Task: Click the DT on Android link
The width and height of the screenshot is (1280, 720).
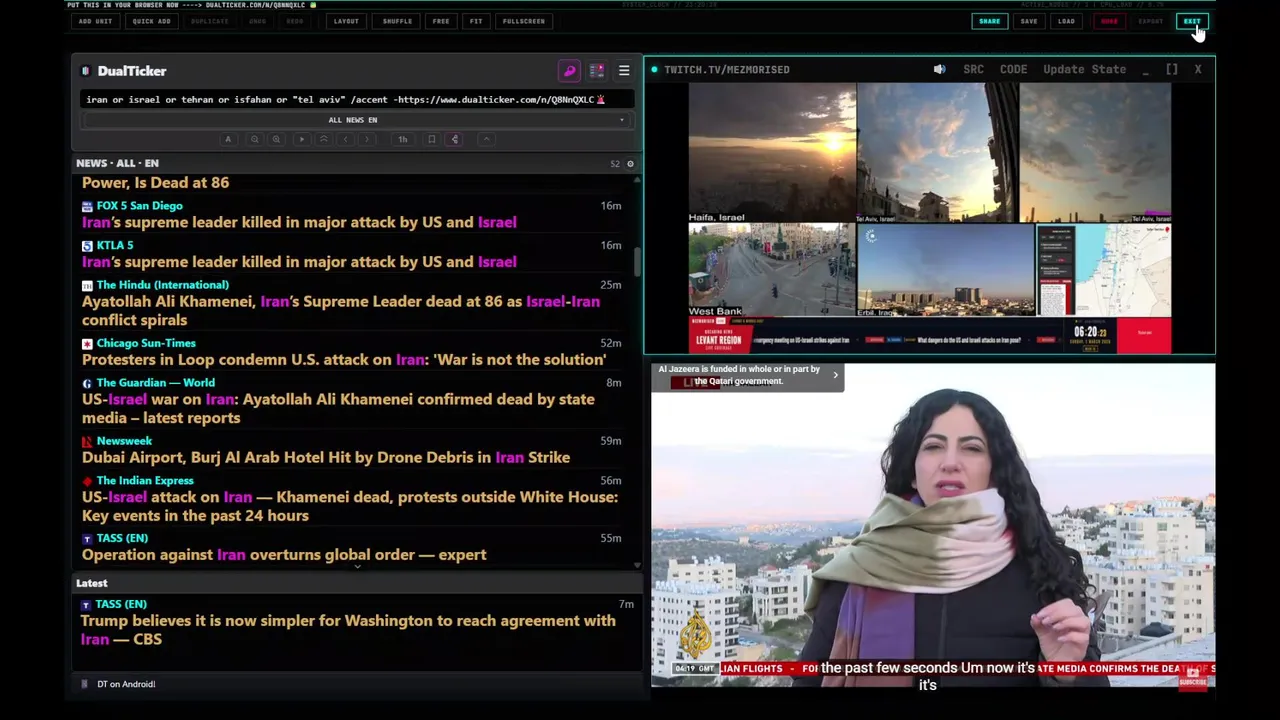Action: click(x=126, y=684)
